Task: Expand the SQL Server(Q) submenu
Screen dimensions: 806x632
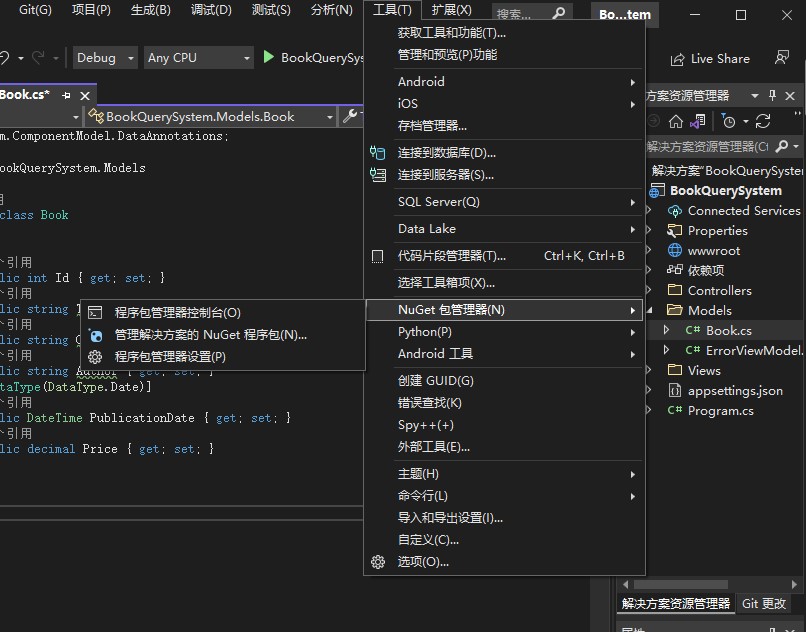Action: [504, 202]
